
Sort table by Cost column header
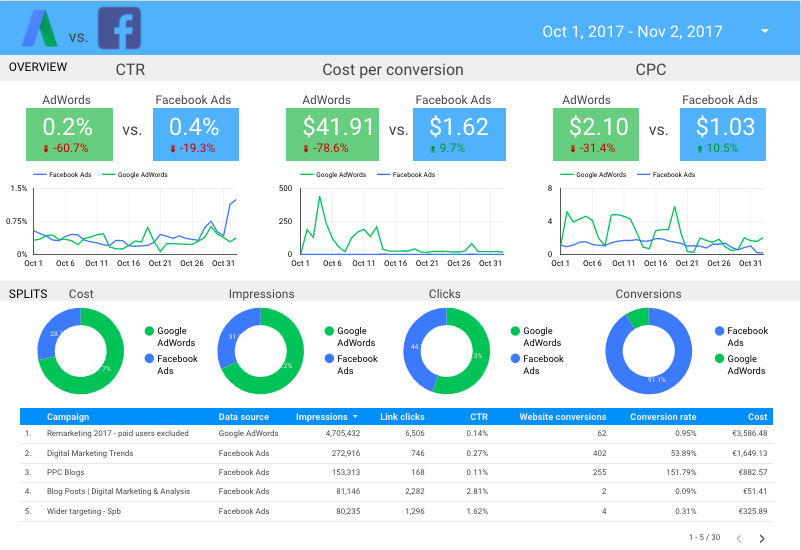[758, 417]
